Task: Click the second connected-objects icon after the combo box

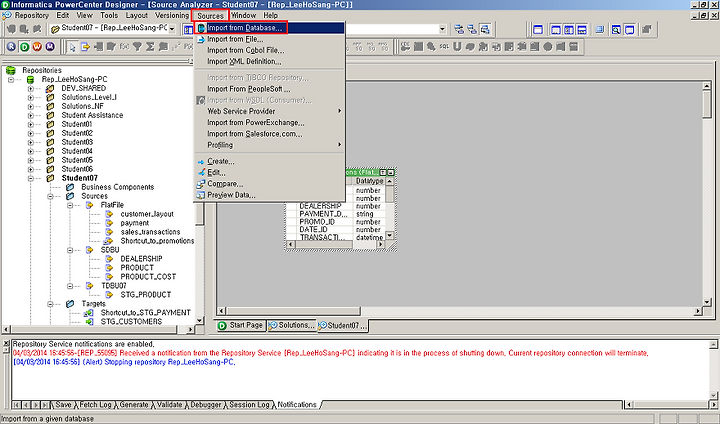Action: tap(472, 30)
